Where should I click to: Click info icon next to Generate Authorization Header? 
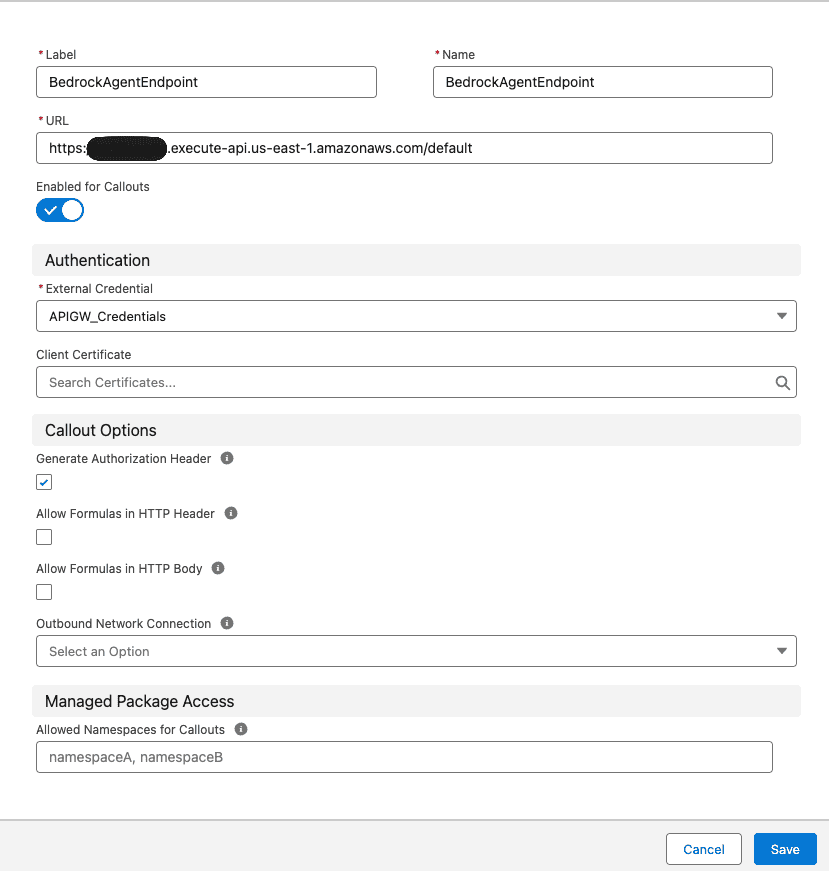coord(227,459)
